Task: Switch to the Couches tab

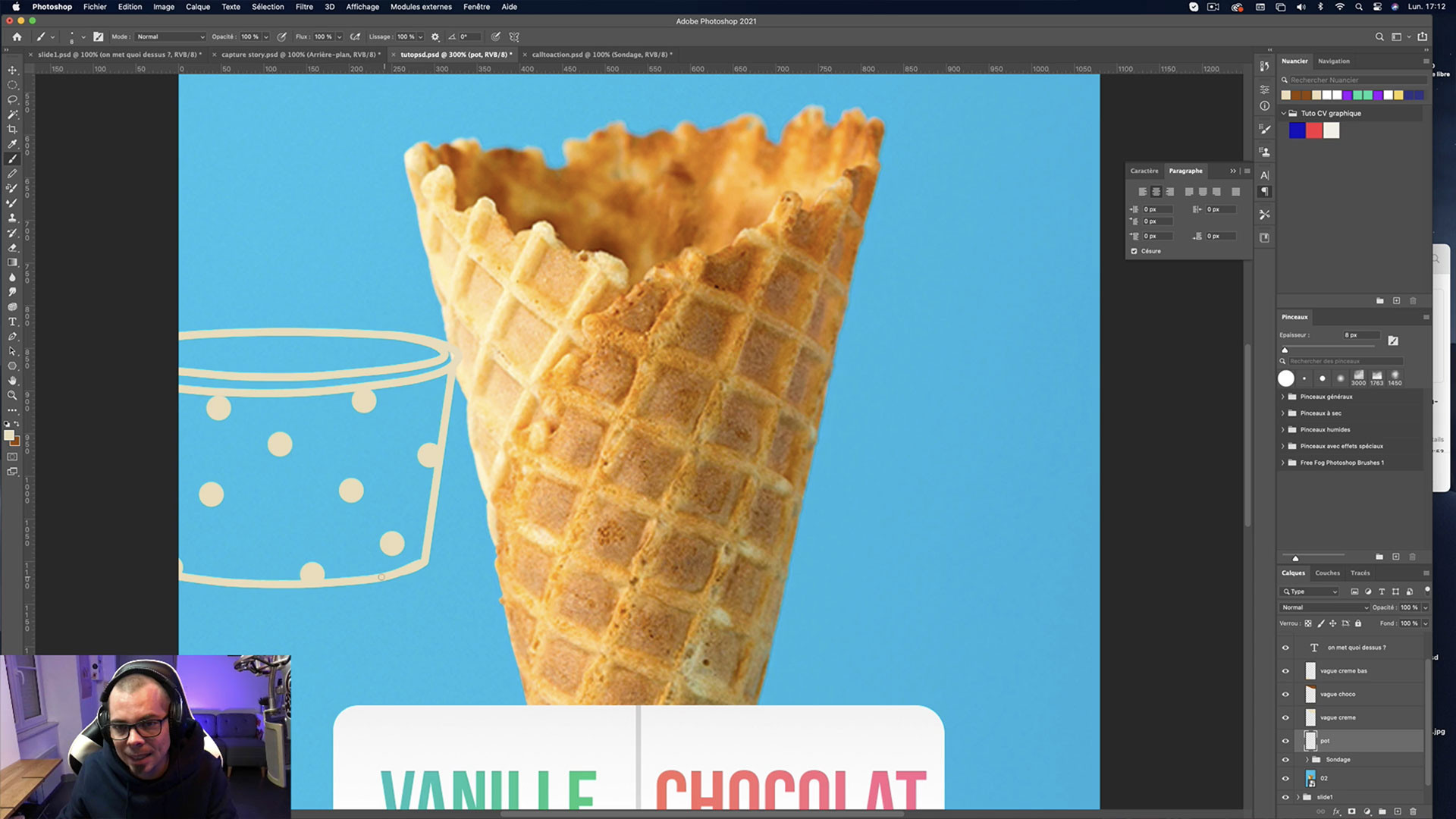Action: [1327, 573]
